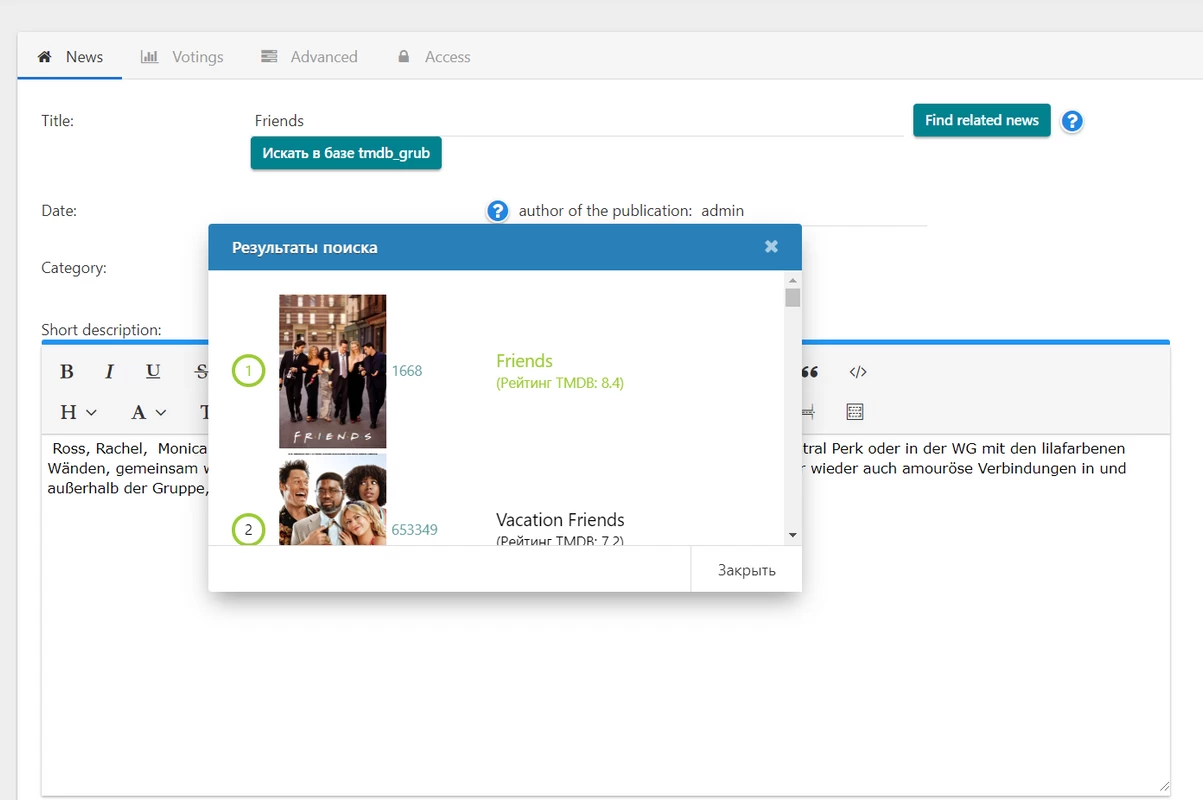1203x800 pixels.
Task: Open the text color dropdown
Action: tap(148, 412)
